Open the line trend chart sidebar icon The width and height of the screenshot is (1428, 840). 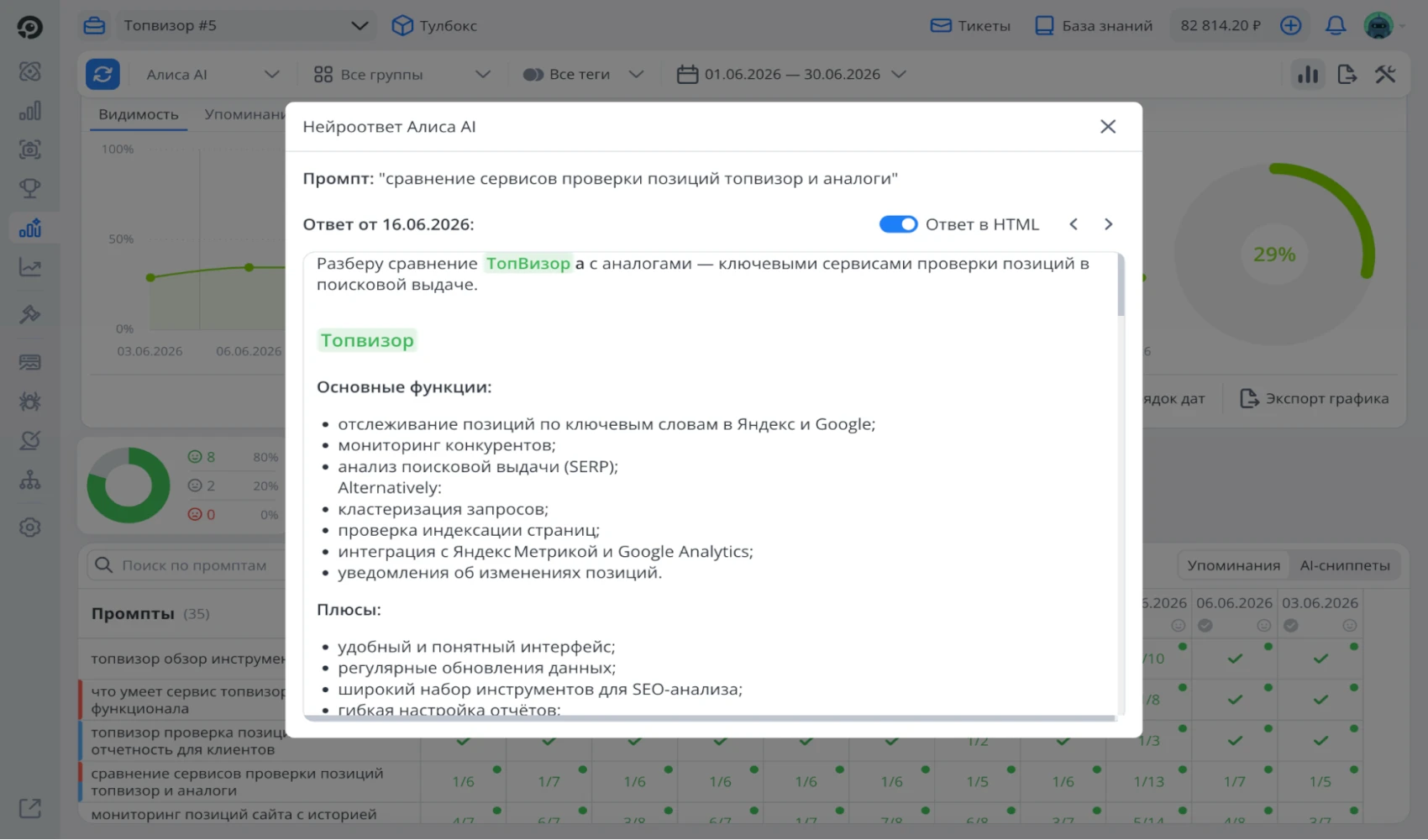[30, 267]
